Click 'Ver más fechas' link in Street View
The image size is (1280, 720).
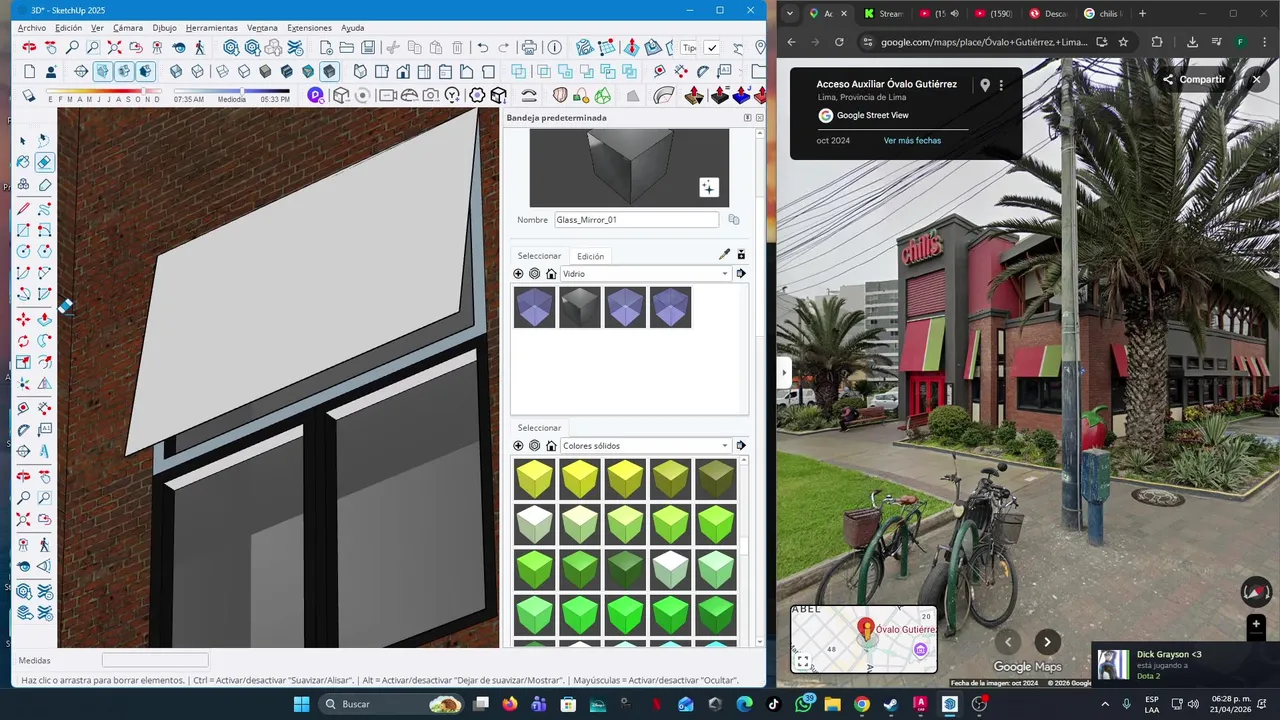click(912, 141)
